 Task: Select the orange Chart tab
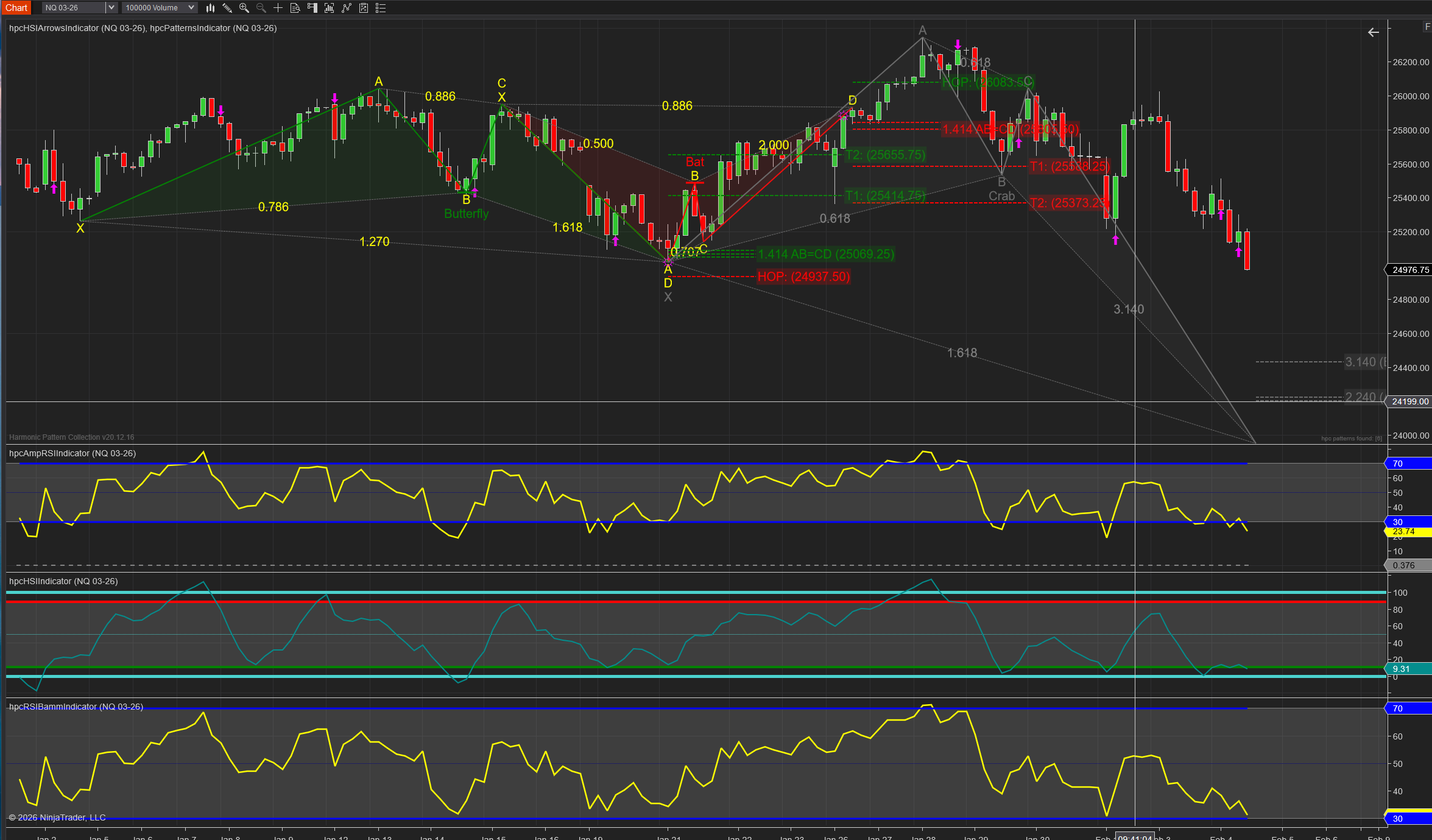click(x=16, y=8)
